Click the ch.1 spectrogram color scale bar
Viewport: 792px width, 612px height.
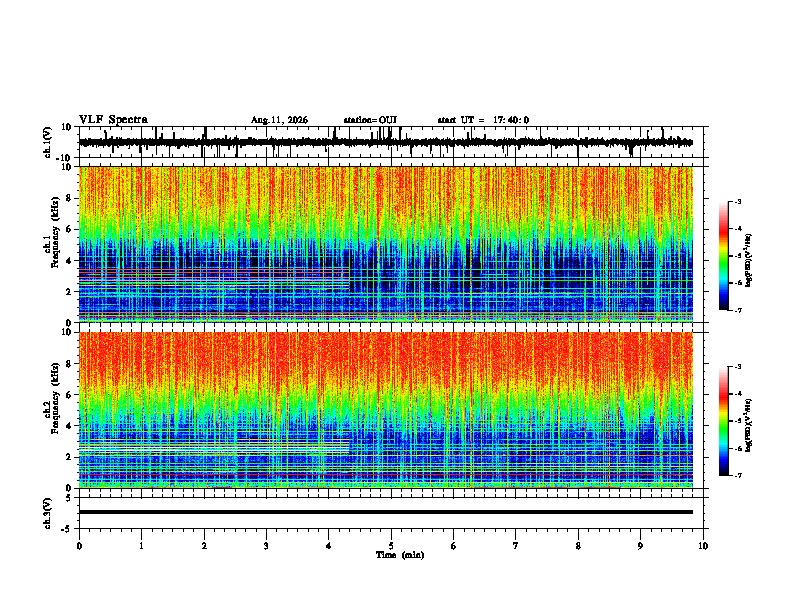tap(723, 256)
